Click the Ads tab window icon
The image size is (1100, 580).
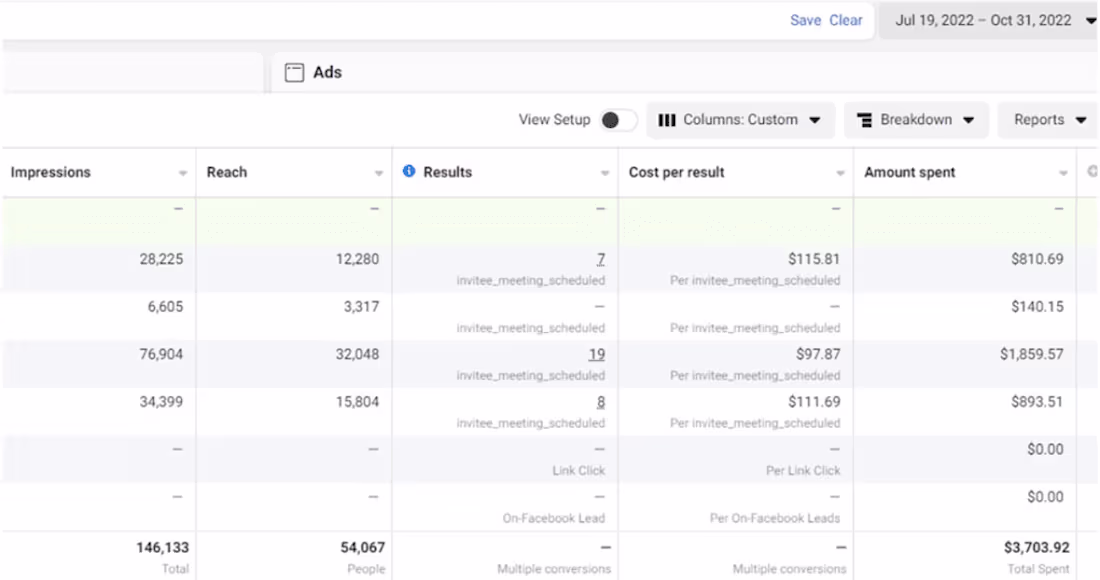[294, 73]
